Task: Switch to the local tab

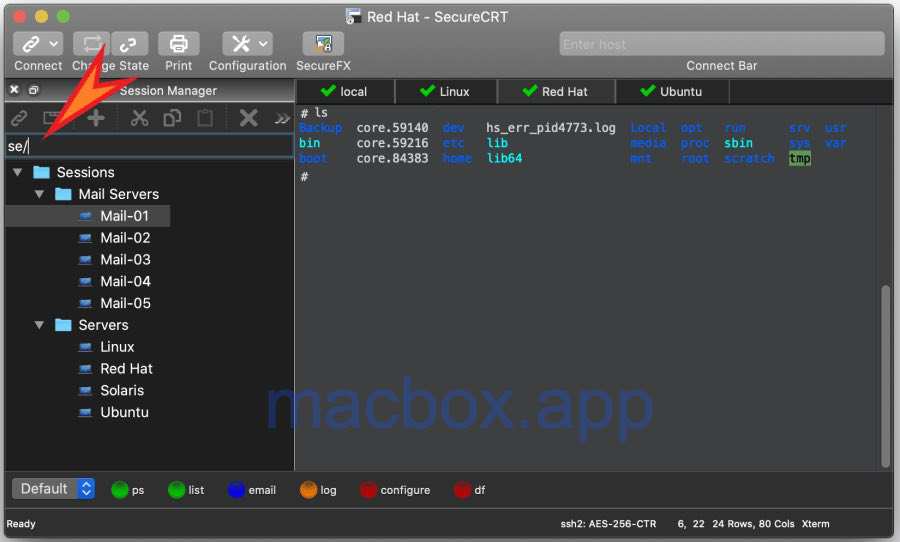Action: coord(345,91)
